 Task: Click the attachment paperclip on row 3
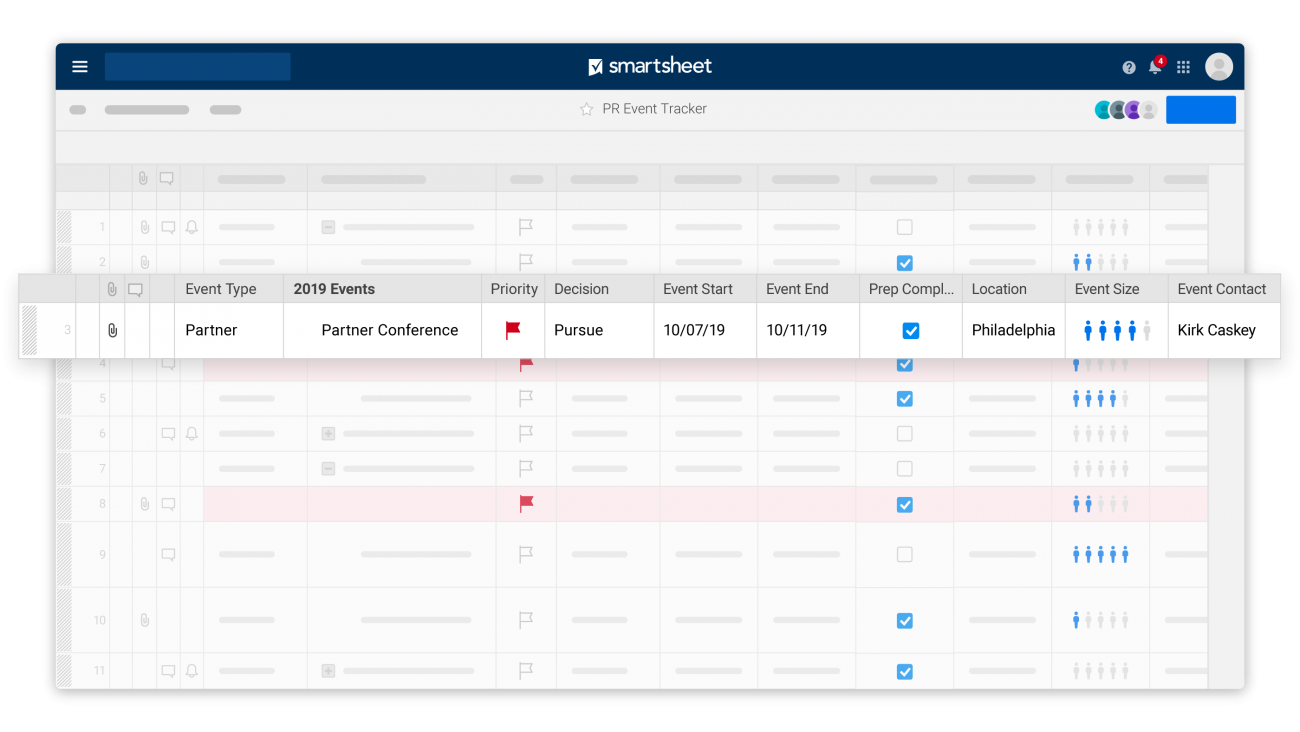coord(112,330)
